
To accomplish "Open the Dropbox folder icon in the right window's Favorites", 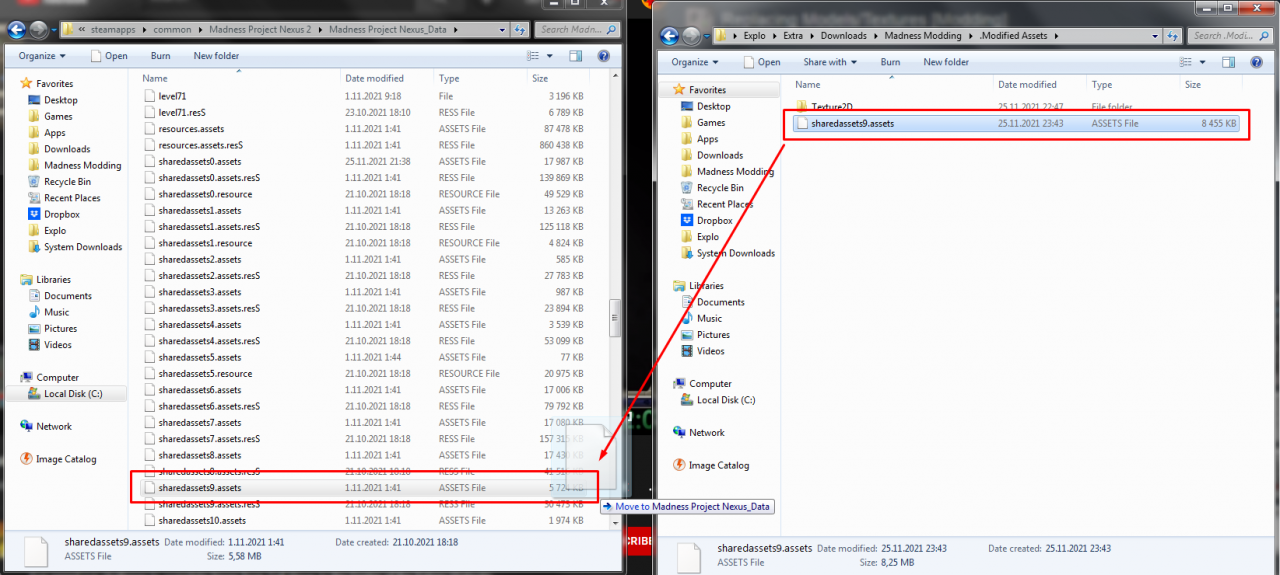I will point(688,221).
